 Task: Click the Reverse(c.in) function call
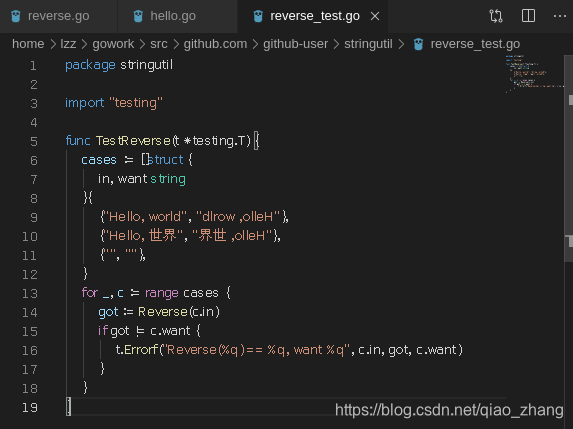point(179,312)
